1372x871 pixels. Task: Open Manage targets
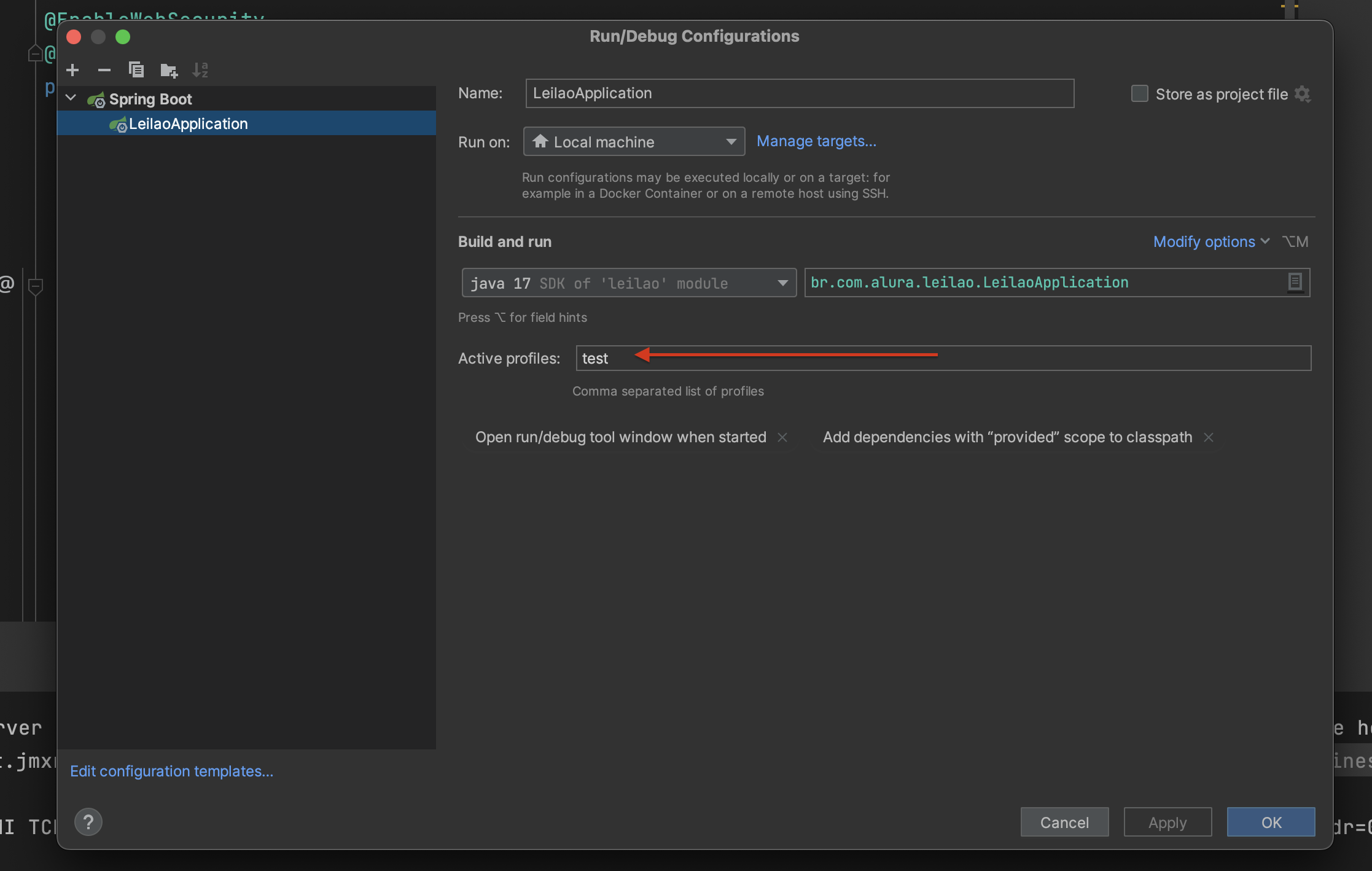click(816, 141)
